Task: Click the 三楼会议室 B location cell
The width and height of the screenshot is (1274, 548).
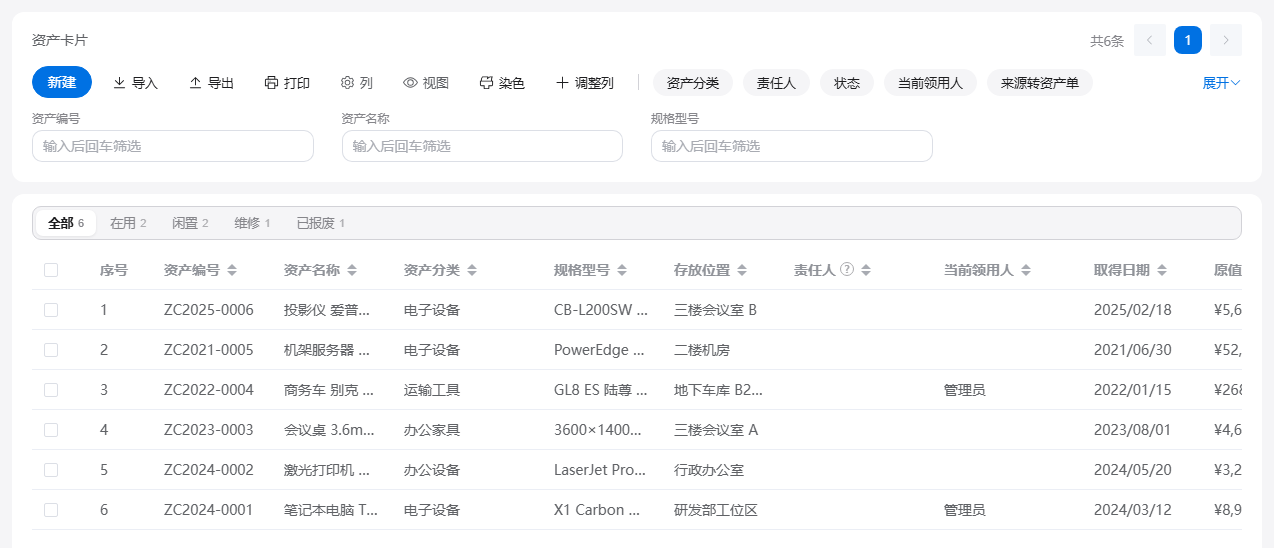Action: pos(716,310)
